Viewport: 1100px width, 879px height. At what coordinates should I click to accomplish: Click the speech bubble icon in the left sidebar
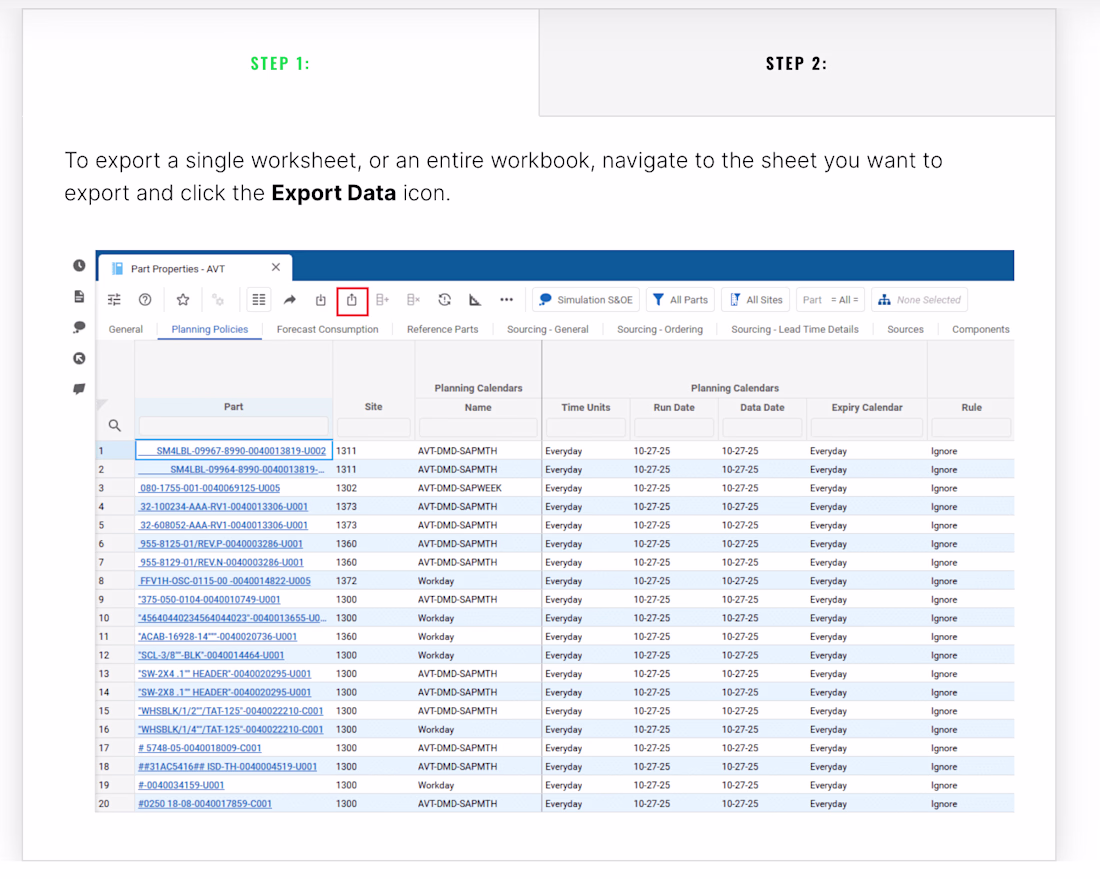click(x=79, y=328)
